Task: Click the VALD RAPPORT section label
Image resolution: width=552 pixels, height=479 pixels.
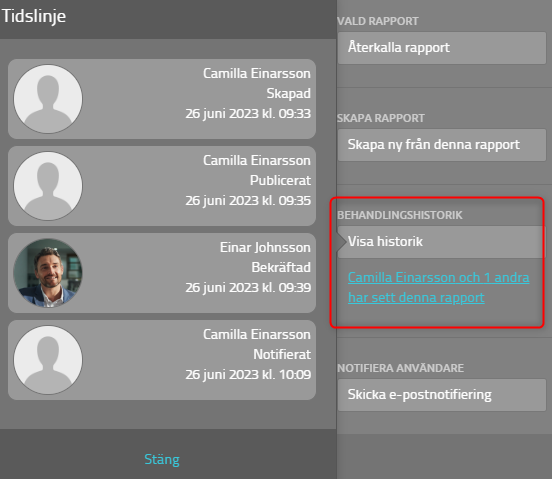Action: pyautogui.click(x=378, y=21)
